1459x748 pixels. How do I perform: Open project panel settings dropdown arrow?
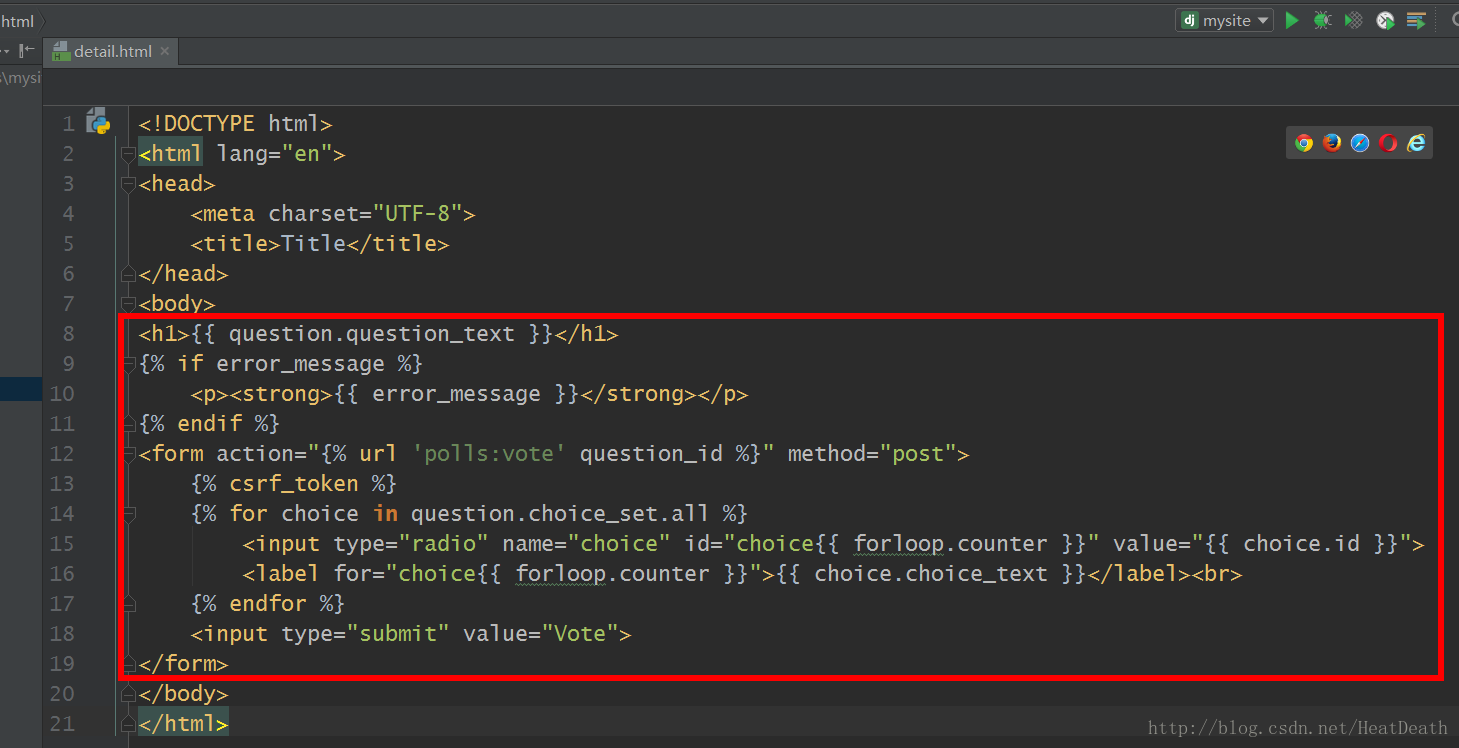5,50
